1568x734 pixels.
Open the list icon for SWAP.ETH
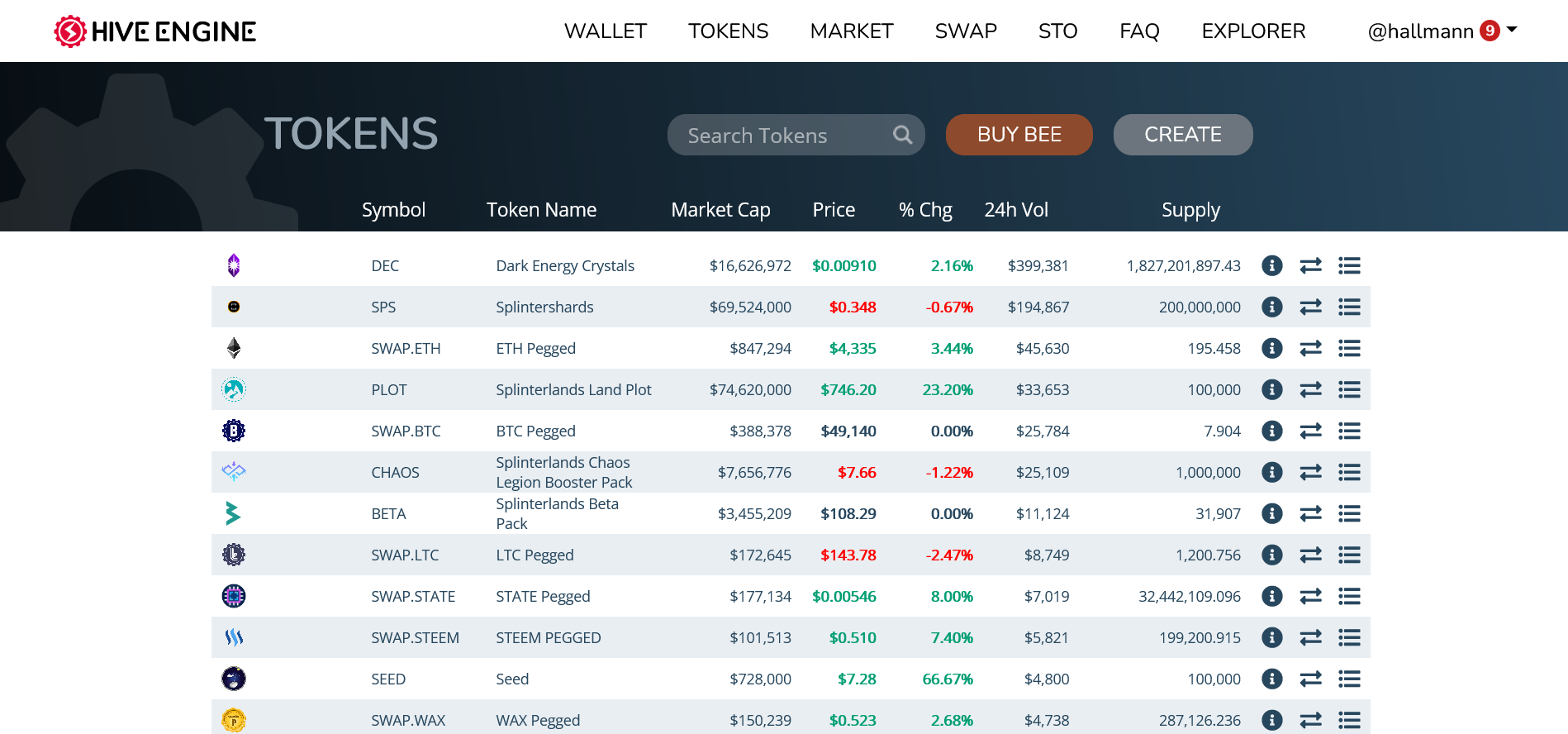pos(1350,348)
